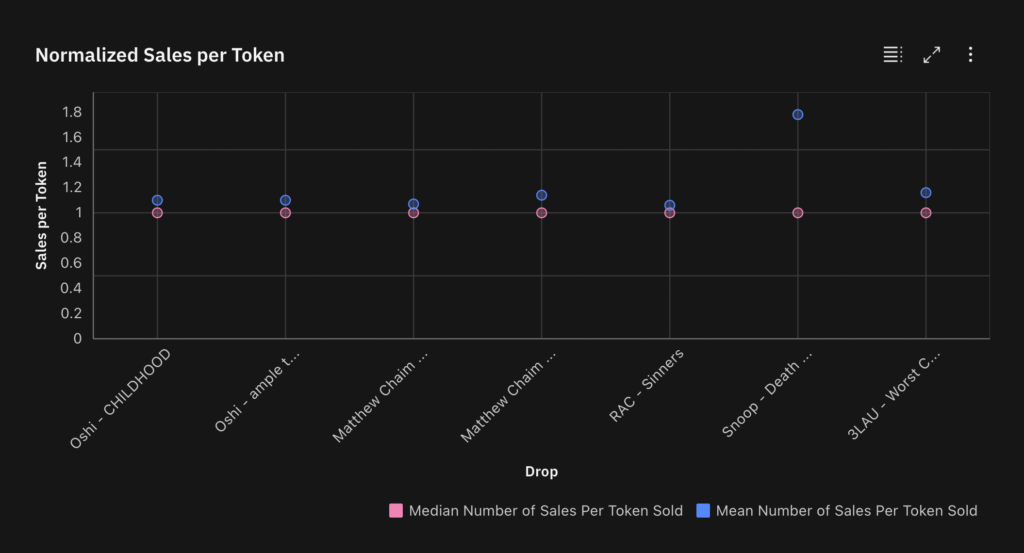Click the Oshi - CHILDHOOD axis label
1024x553 pixels.
click(121, 398)
